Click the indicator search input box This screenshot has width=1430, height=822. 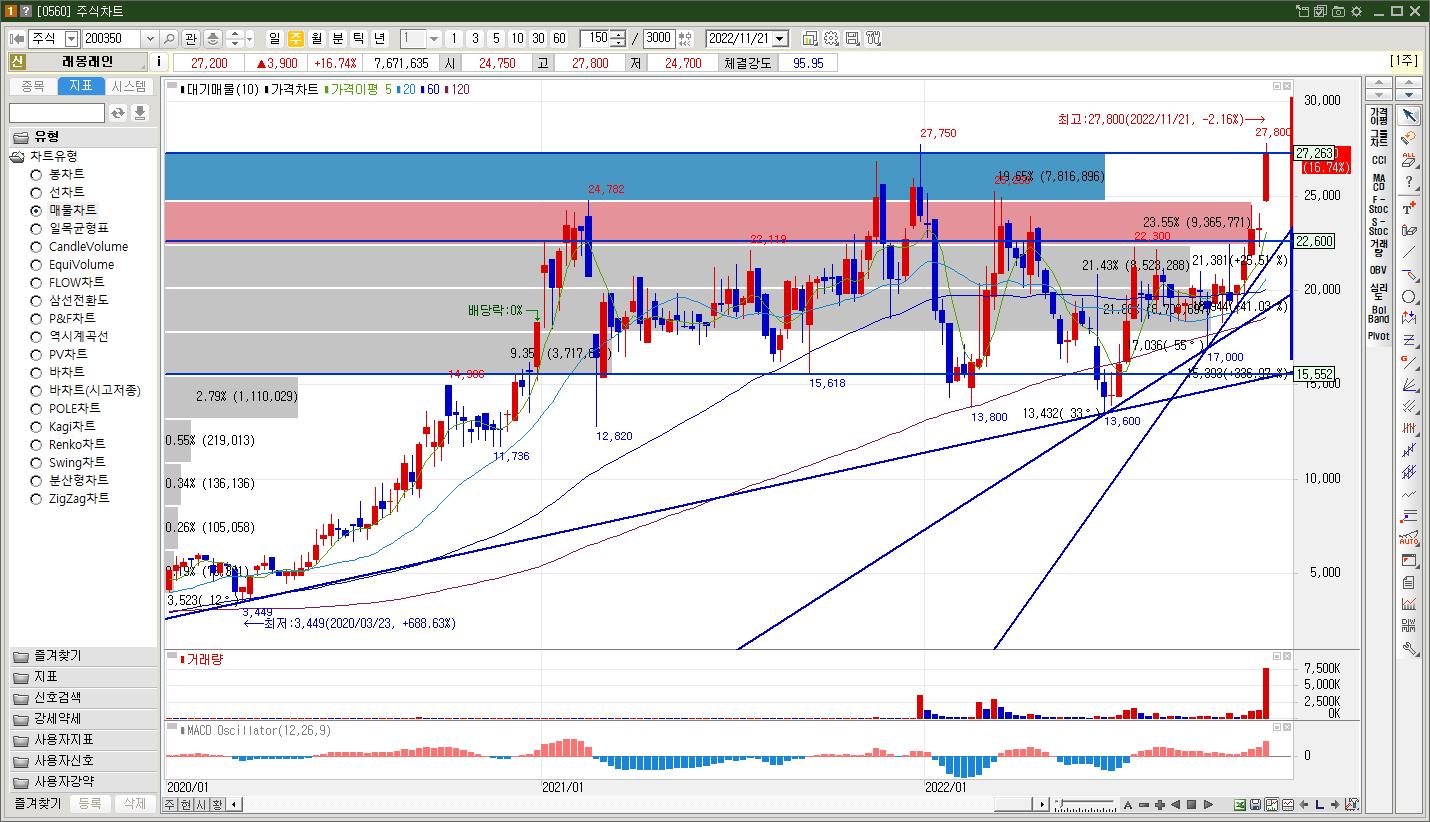tap(57, 113)
